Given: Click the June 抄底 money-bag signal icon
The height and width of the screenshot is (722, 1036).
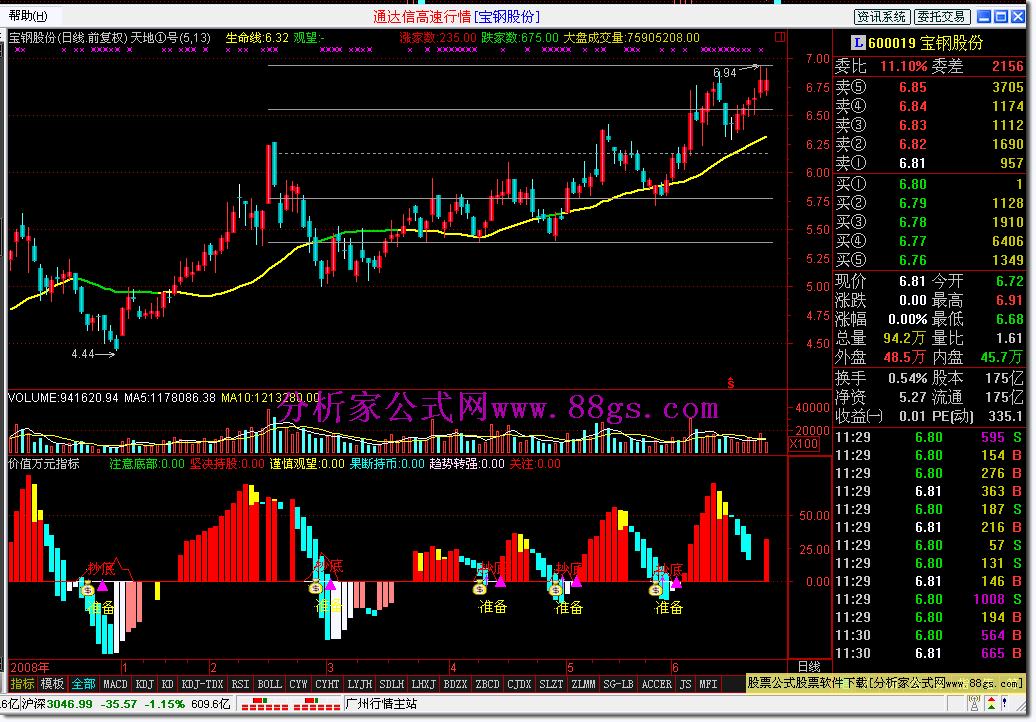Looking at the screenshot, I should [x=655, y=590].
